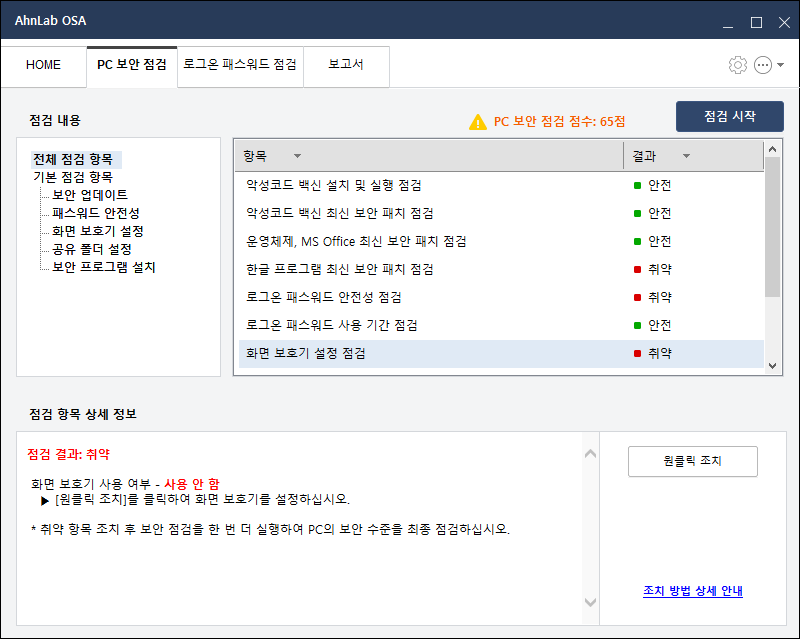Select row 화면 보호기 설정 점검
The width and height of the screenshot is (800, 639).
[x=501, y=353]
